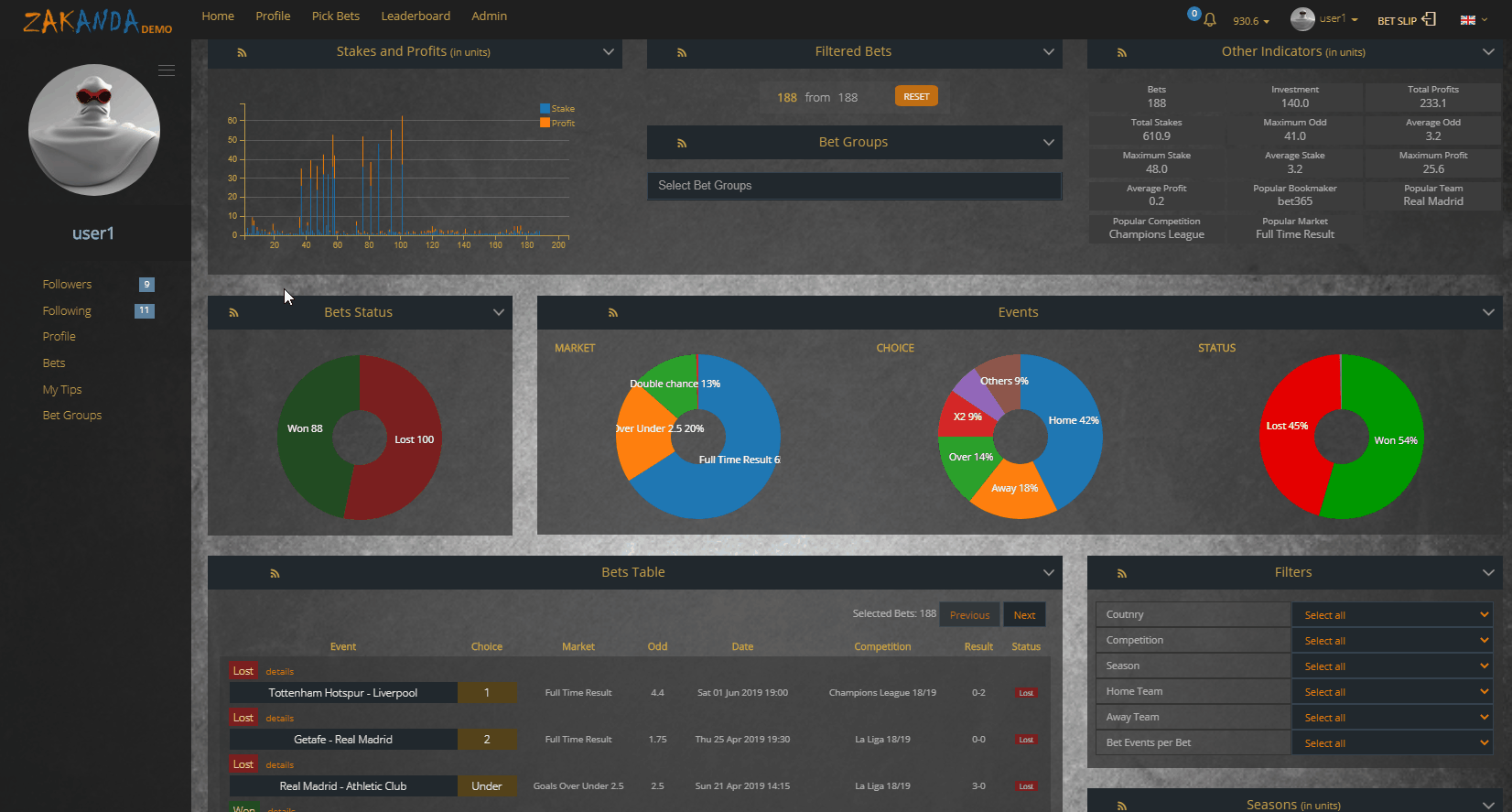Click the Followers count badge 9

tap(146, 285)
